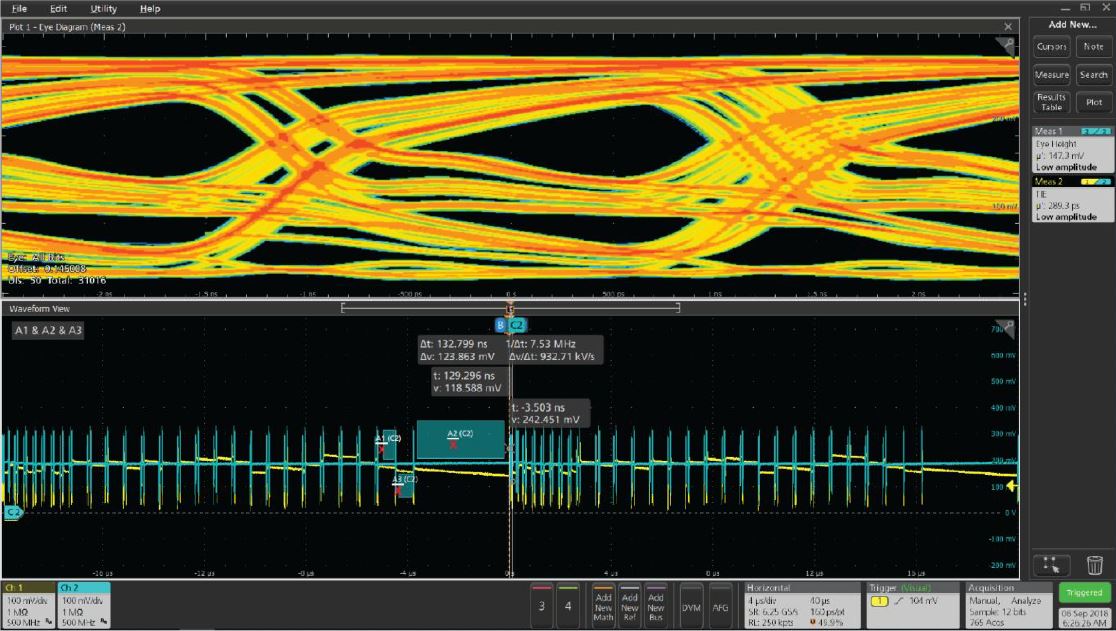Screen dimensions: 1116x631
Task: Toggle Channel 2 badge
Action: pyautogui.click(x=83, y=605)
